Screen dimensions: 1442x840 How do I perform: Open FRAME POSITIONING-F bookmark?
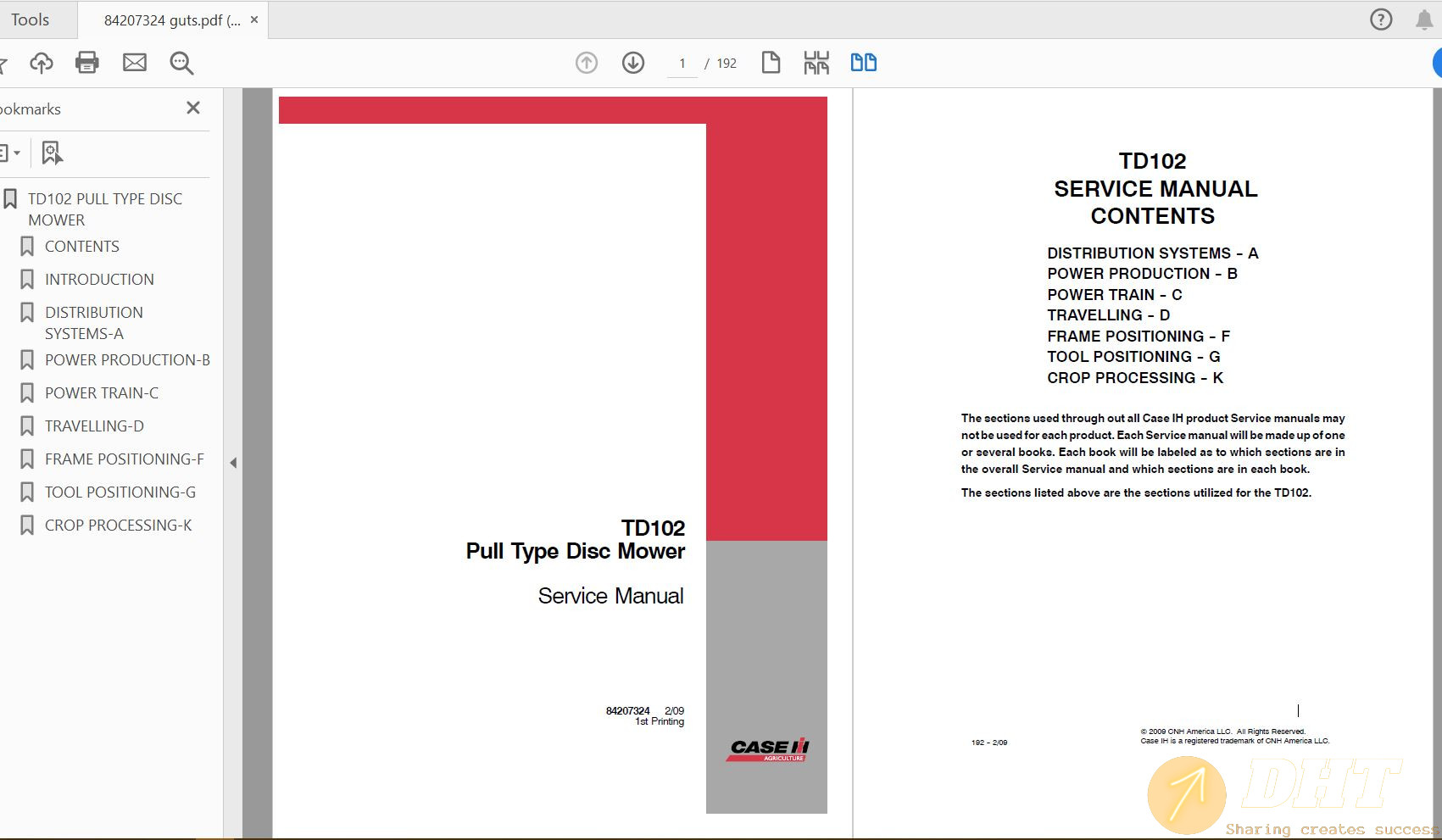[125, 459]
